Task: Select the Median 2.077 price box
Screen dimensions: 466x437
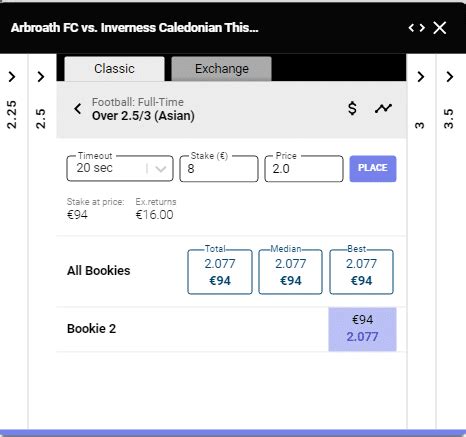Action: 291,272
